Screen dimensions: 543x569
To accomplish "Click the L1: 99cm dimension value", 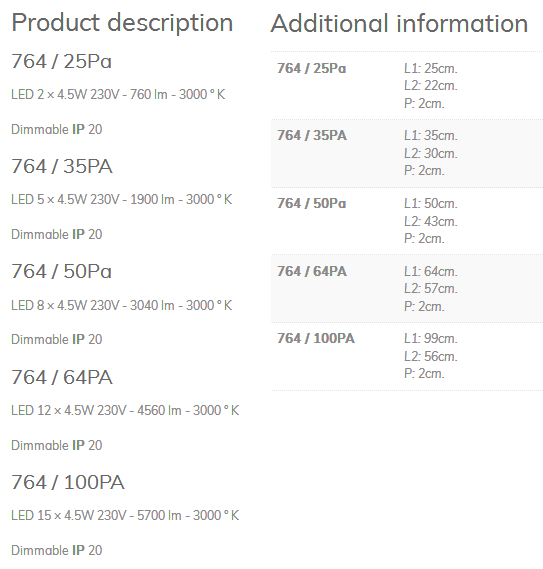I will (x=431, y=338).
